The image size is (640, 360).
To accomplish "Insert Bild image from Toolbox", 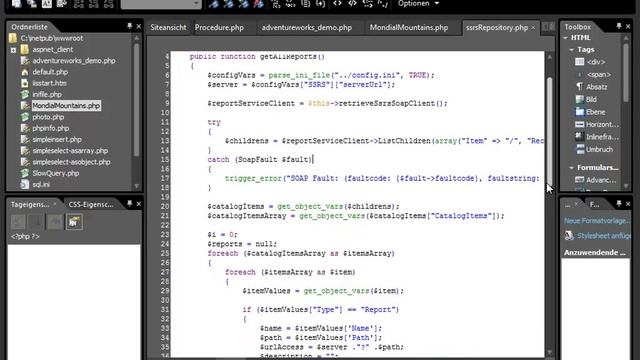I will (x=591, y=99).
